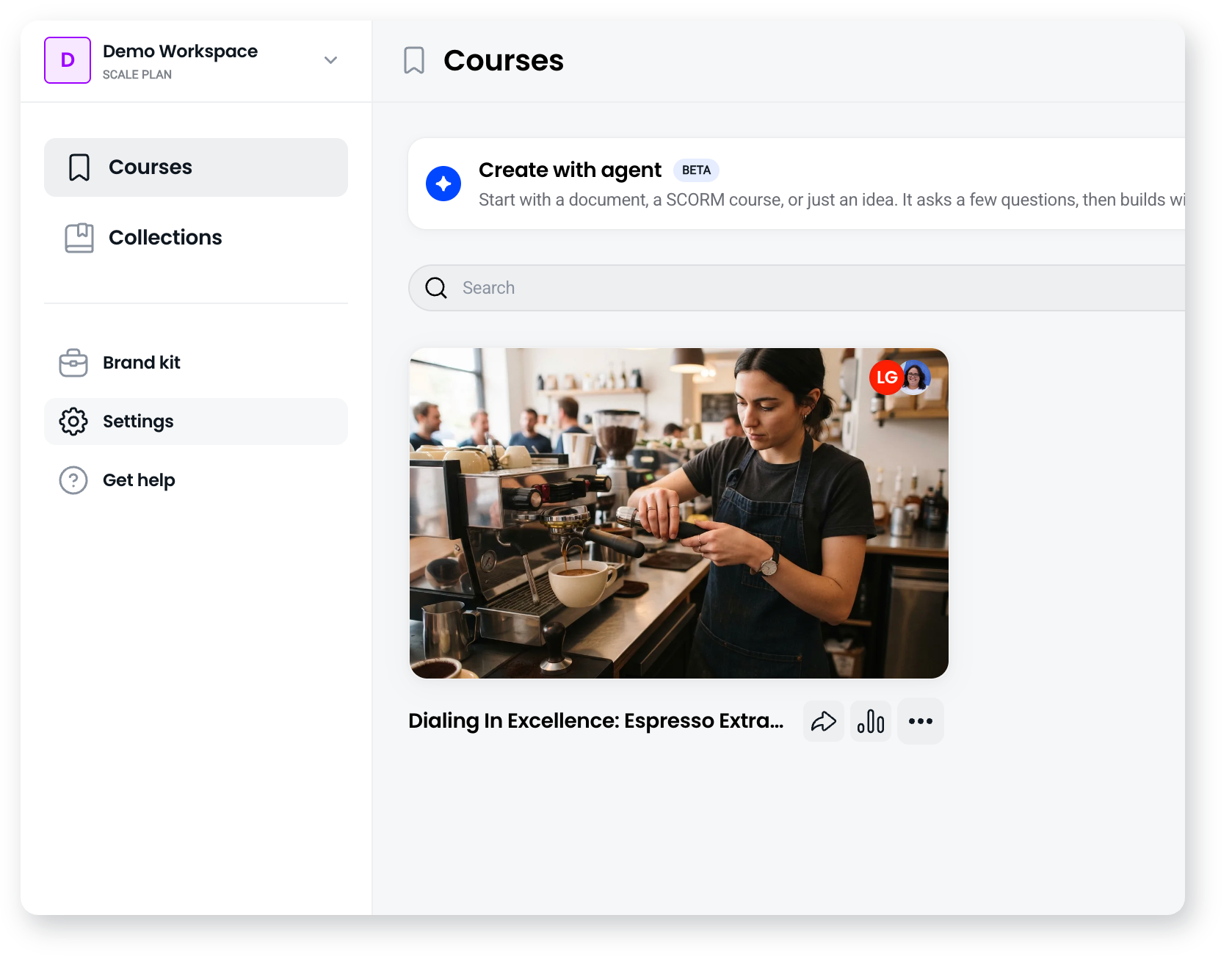This screenshot has width=1232, height=962.
Task: Open Brand kit in the sidebar
Action: (x=196, y=363)
